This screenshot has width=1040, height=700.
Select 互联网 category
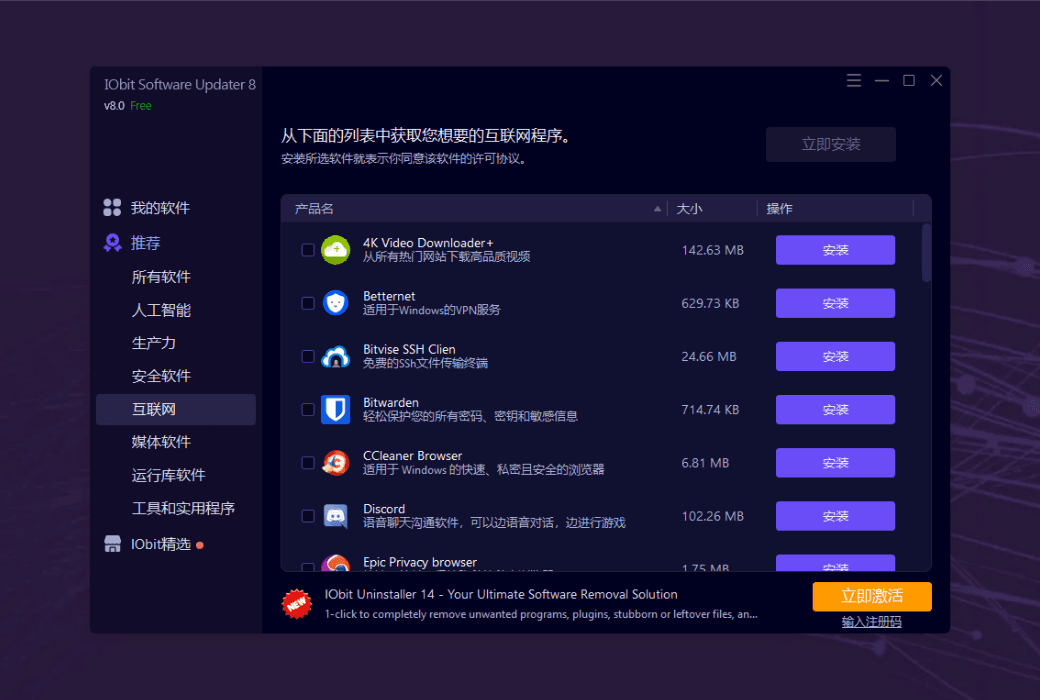[176, 409]
